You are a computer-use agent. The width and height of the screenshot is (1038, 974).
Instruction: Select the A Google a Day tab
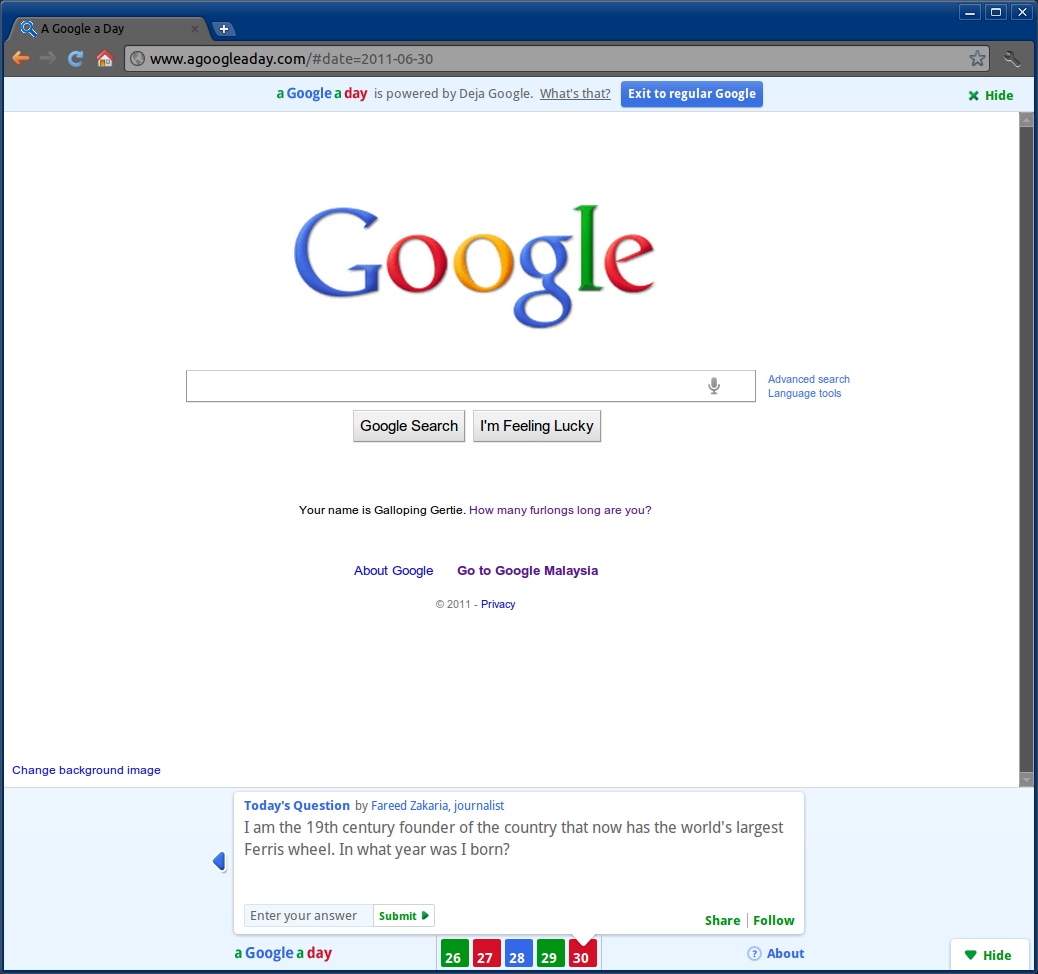tap(109, 28)
